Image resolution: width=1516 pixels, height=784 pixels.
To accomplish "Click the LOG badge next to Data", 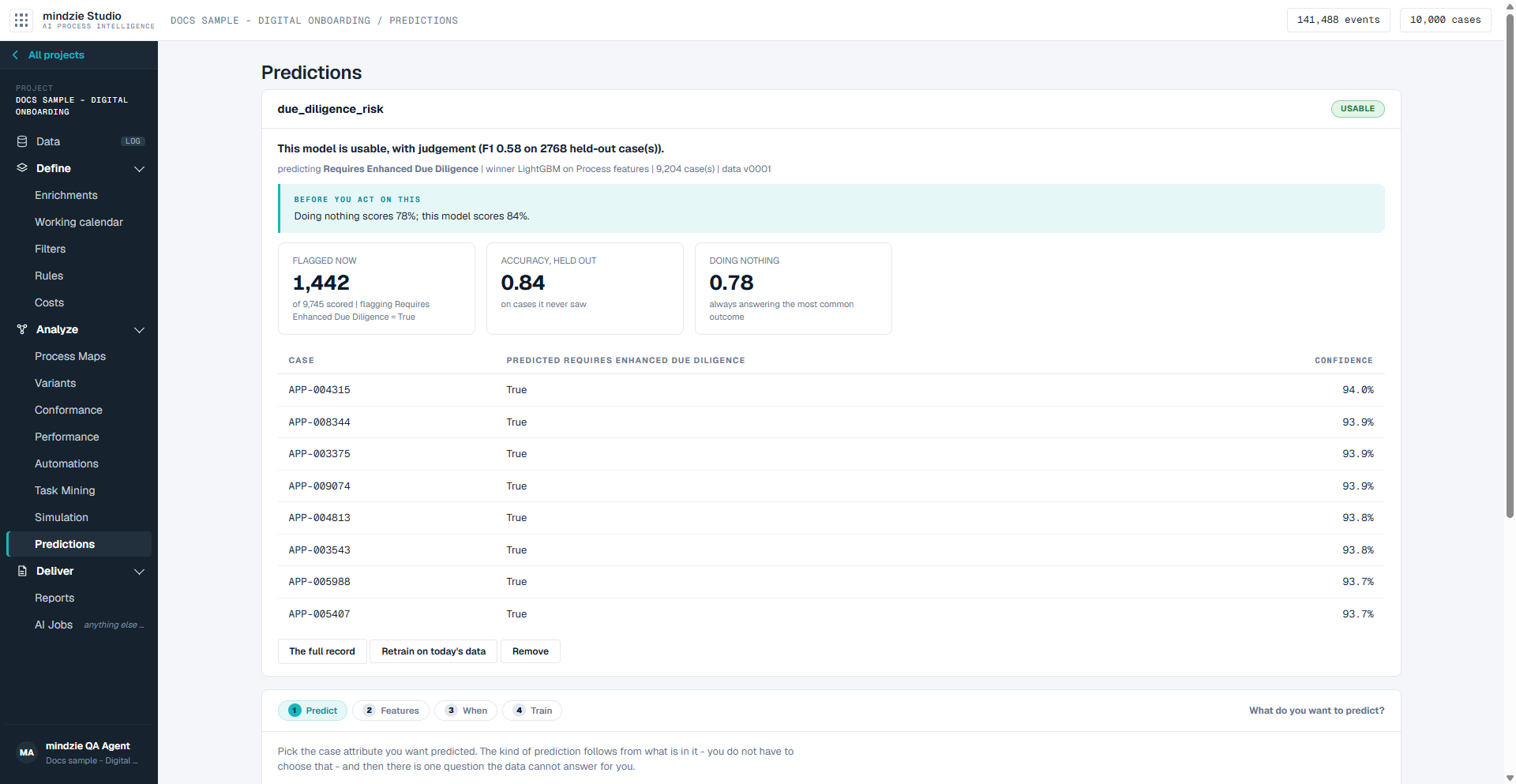I will tap(133, 141).
